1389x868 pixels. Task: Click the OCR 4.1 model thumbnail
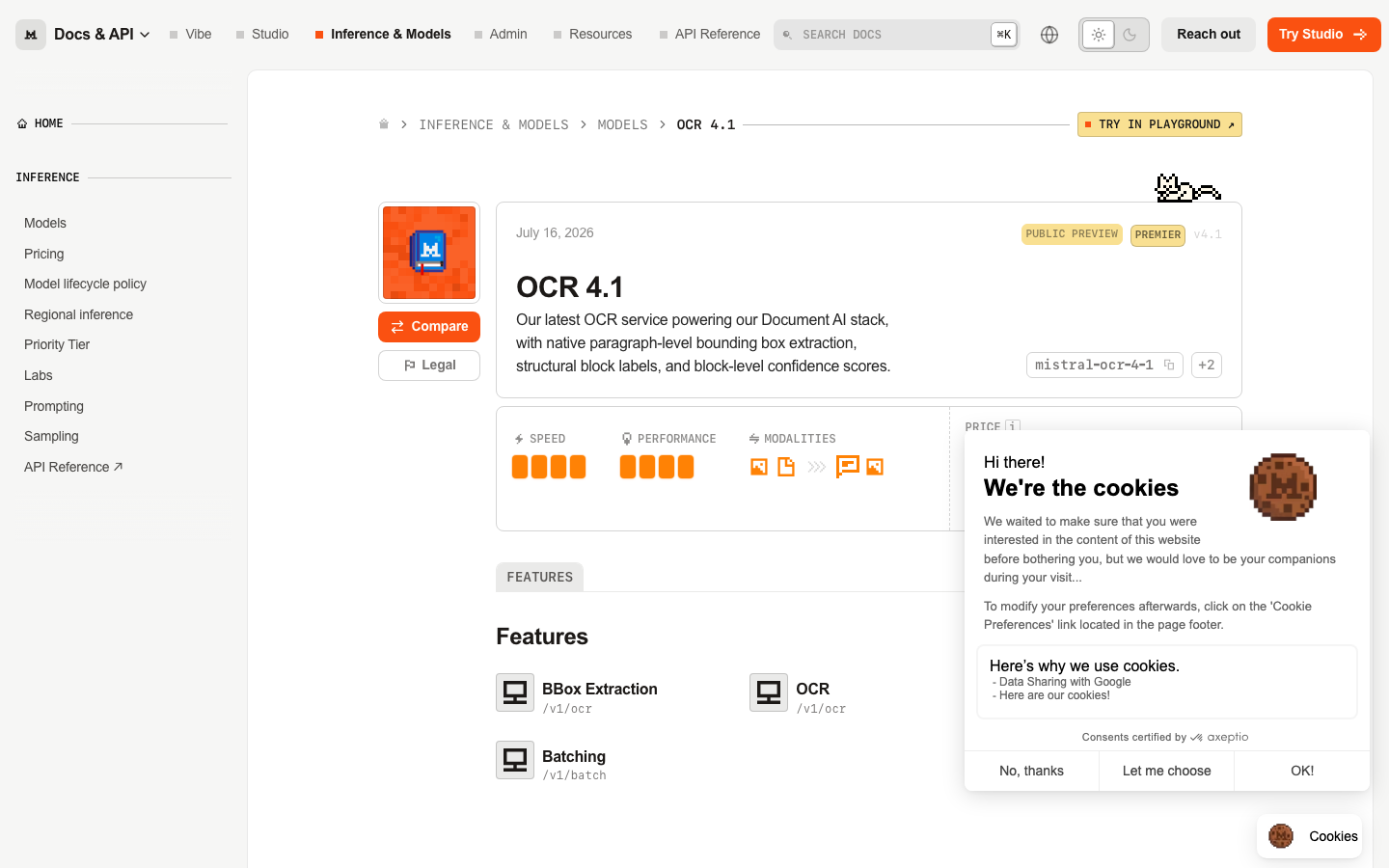(x=429, y=253)
